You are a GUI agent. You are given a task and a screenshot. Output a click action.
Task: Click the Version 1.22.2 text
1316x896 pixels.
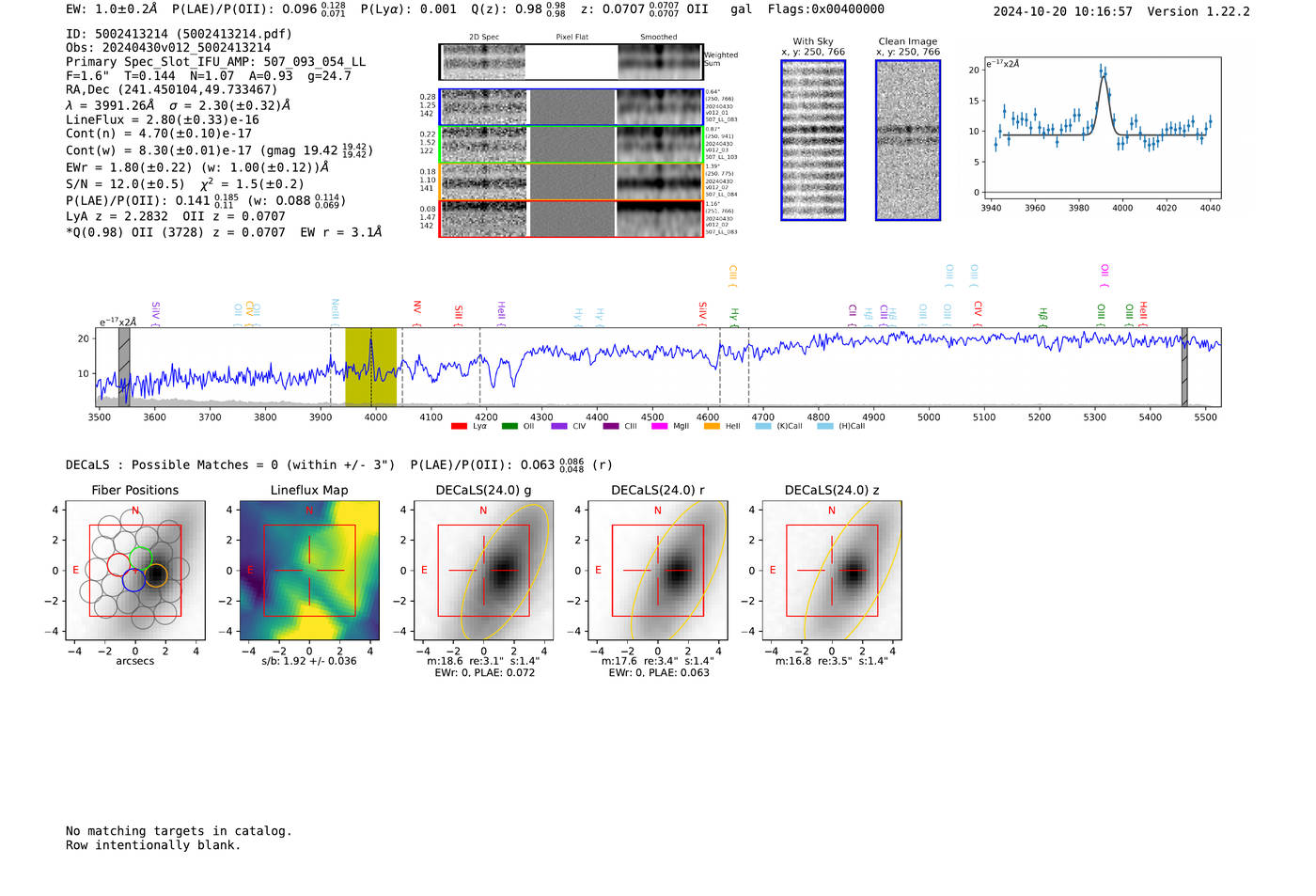(x=1198, y=11)
